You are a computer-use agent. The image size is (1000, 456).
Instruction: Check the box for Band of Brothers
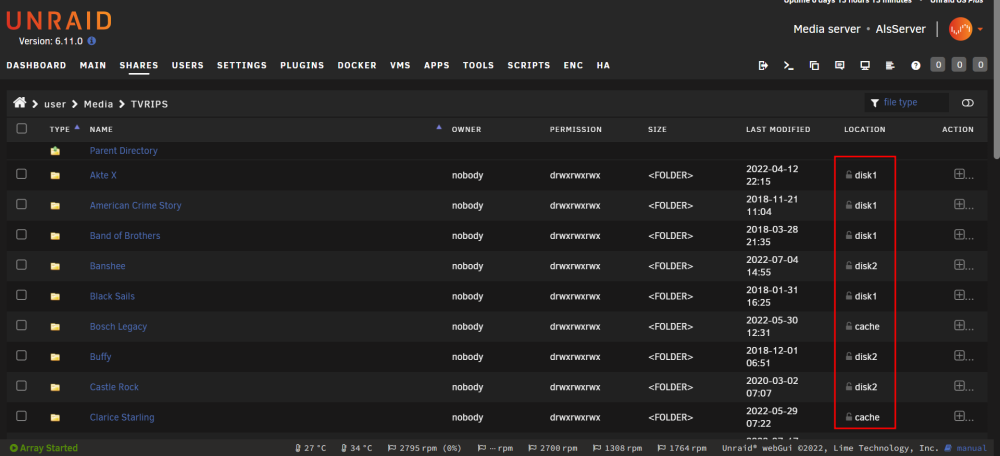[22, 234]
